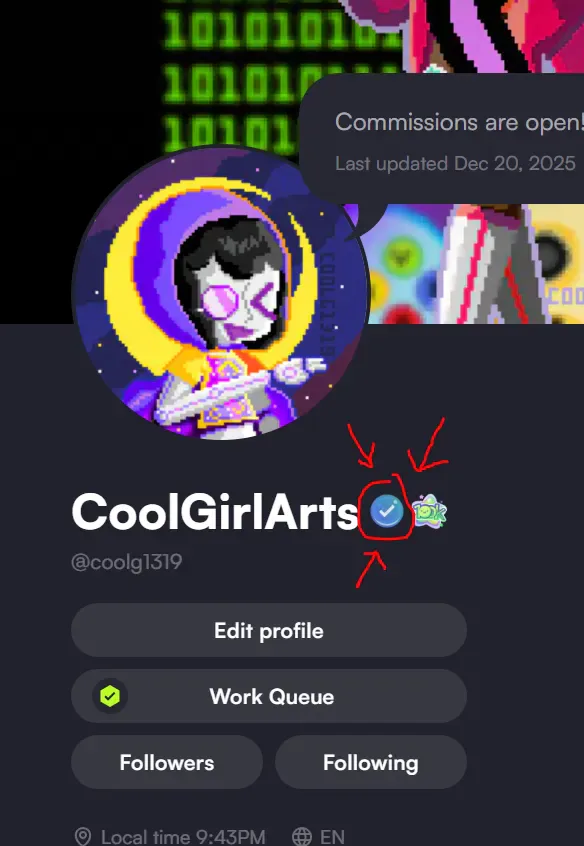The width and height of the screenshot is (584, 846).
Task: Open the Edit profile button
Action: [269, 630]
